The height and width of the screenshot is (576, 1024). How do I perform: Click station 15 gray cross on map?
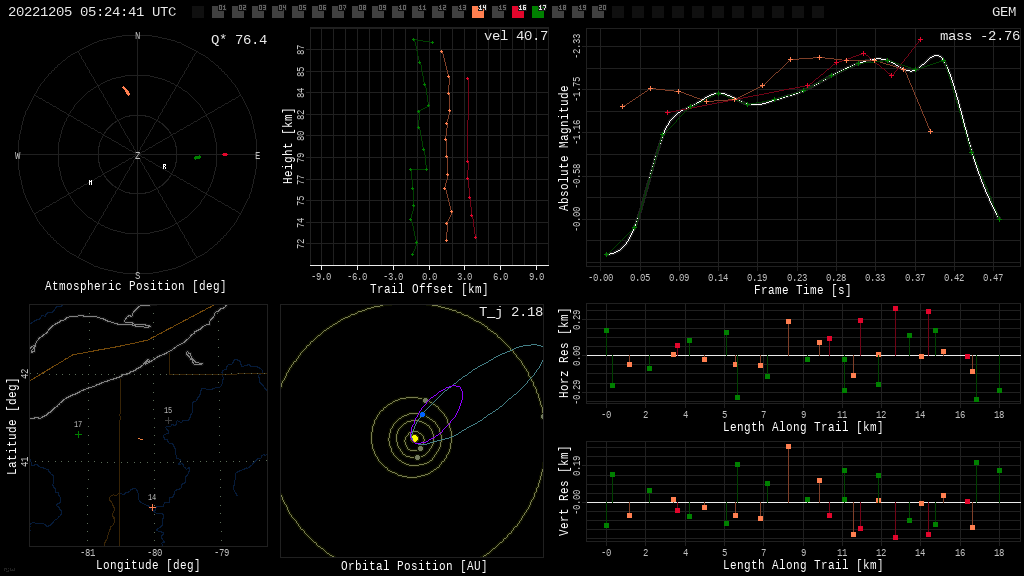pos(168,421)
